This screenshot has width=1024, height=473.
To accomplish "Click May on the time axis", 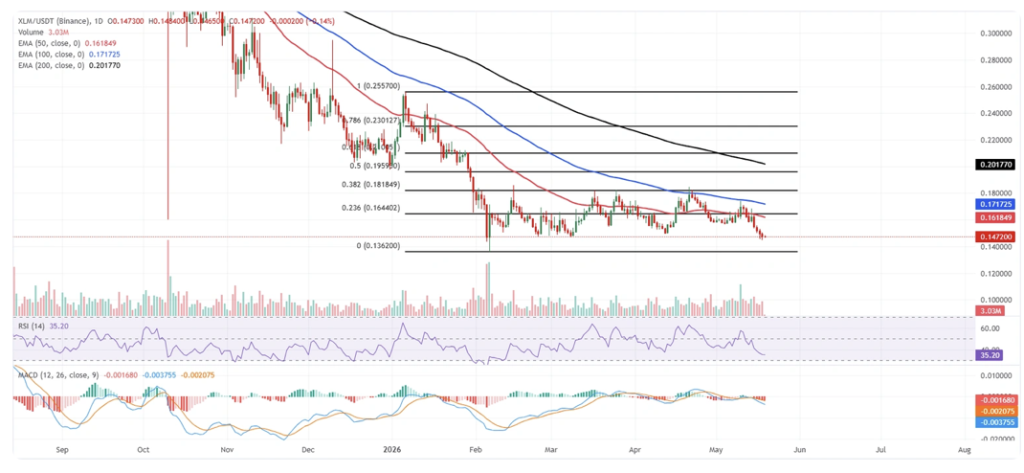I will [x=716, y=450].
